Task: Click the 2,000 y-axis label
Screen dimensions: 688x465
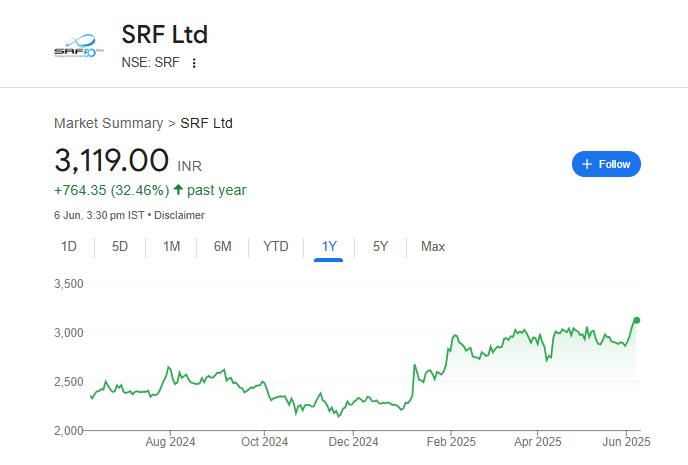Action: 68,431
